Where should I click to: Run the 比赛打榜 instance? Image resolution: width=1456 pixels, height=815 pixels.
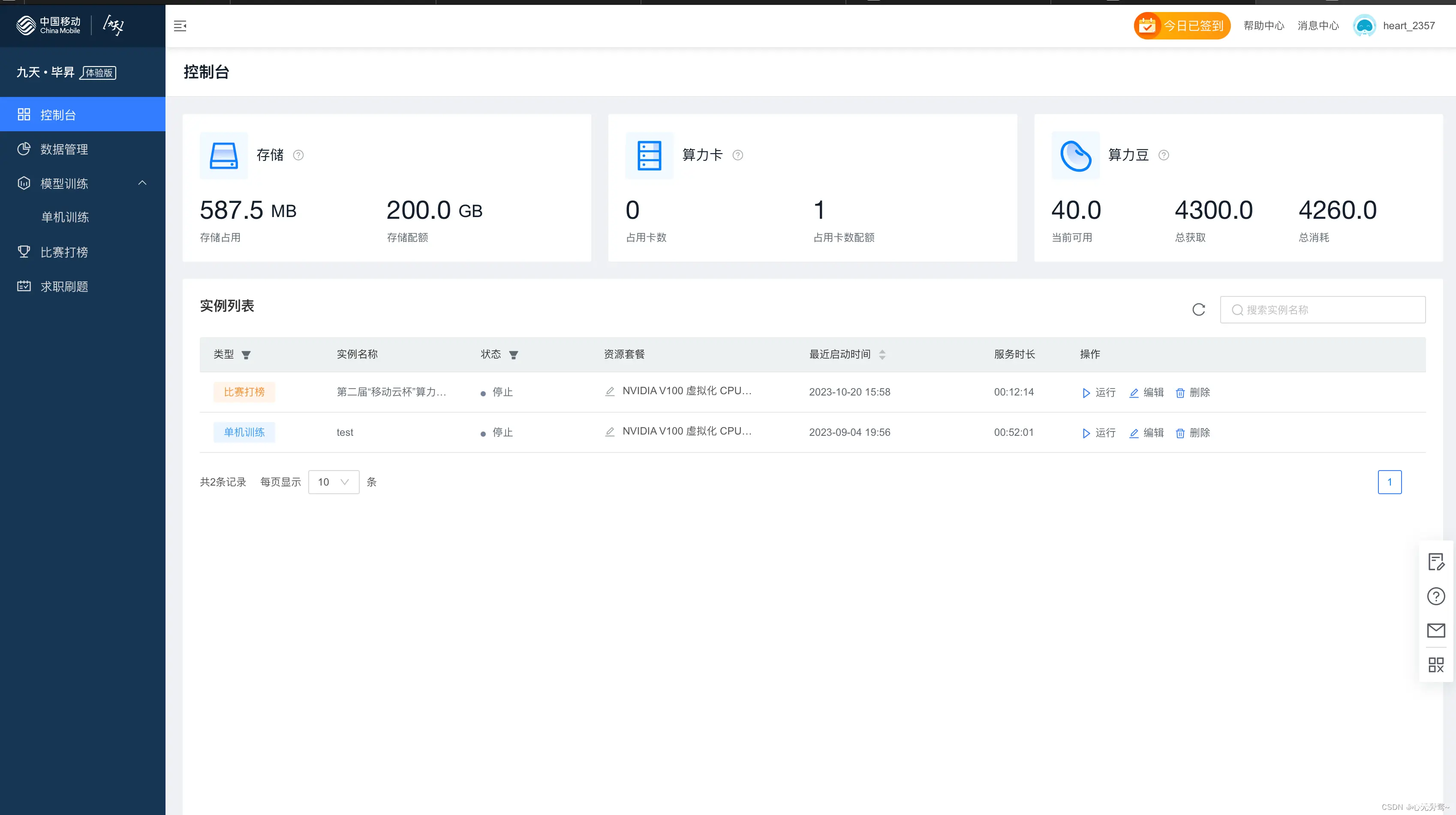pyautogui.click(x=1099, y=392)
